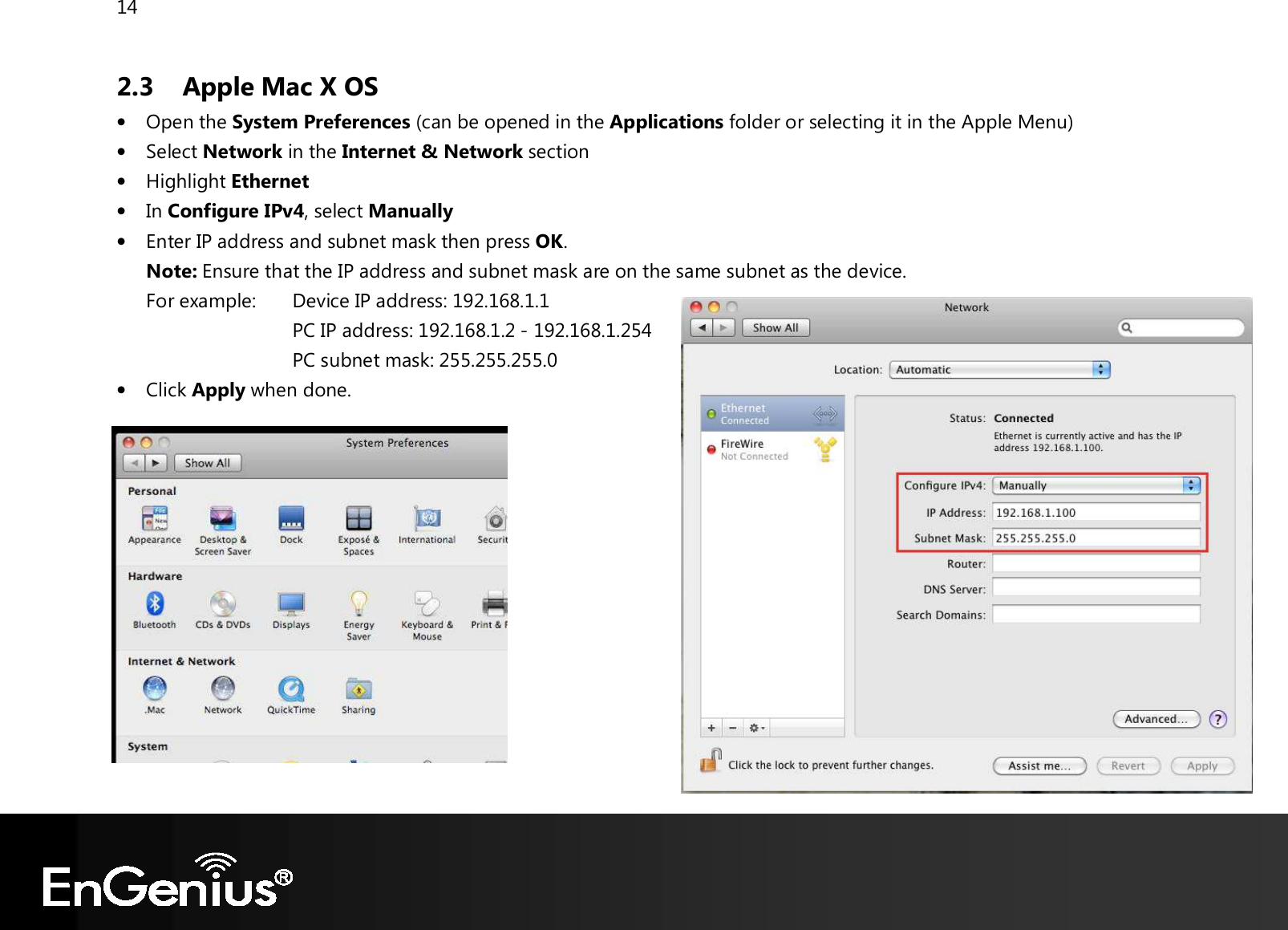Open Keyboard & Mouse preferences
Viewport: 1288px width, 930px height.
[x=427, y=615]
